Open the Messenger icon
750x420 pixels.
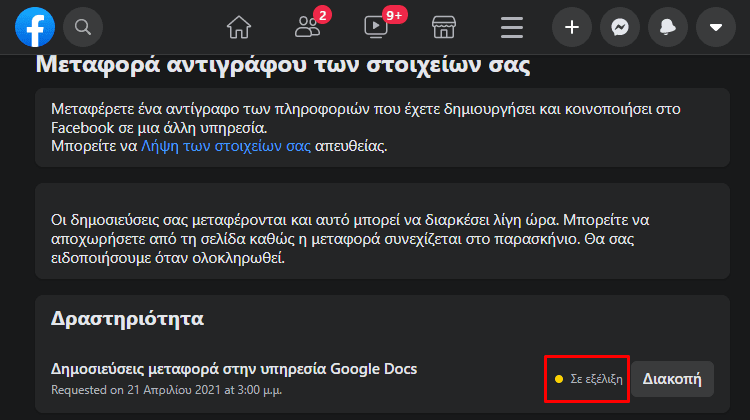coord(620,27)
